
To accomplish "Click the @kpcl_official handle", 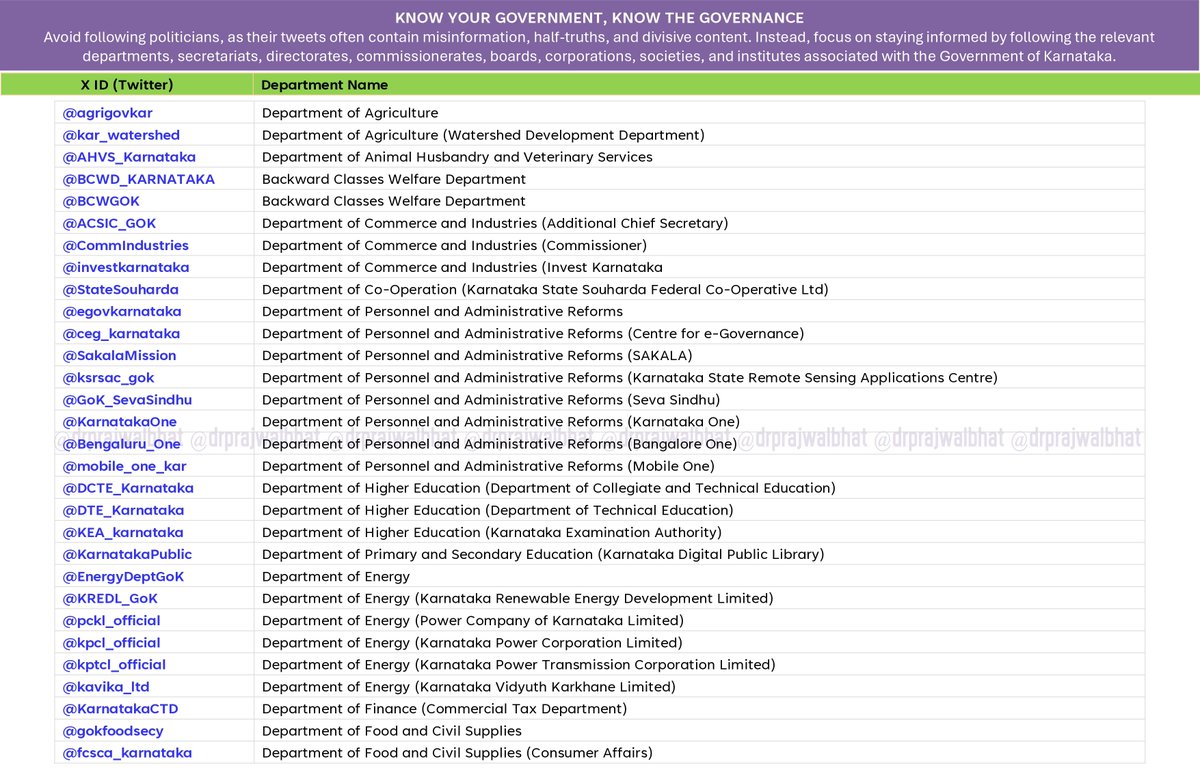I will tap(111, 642).
